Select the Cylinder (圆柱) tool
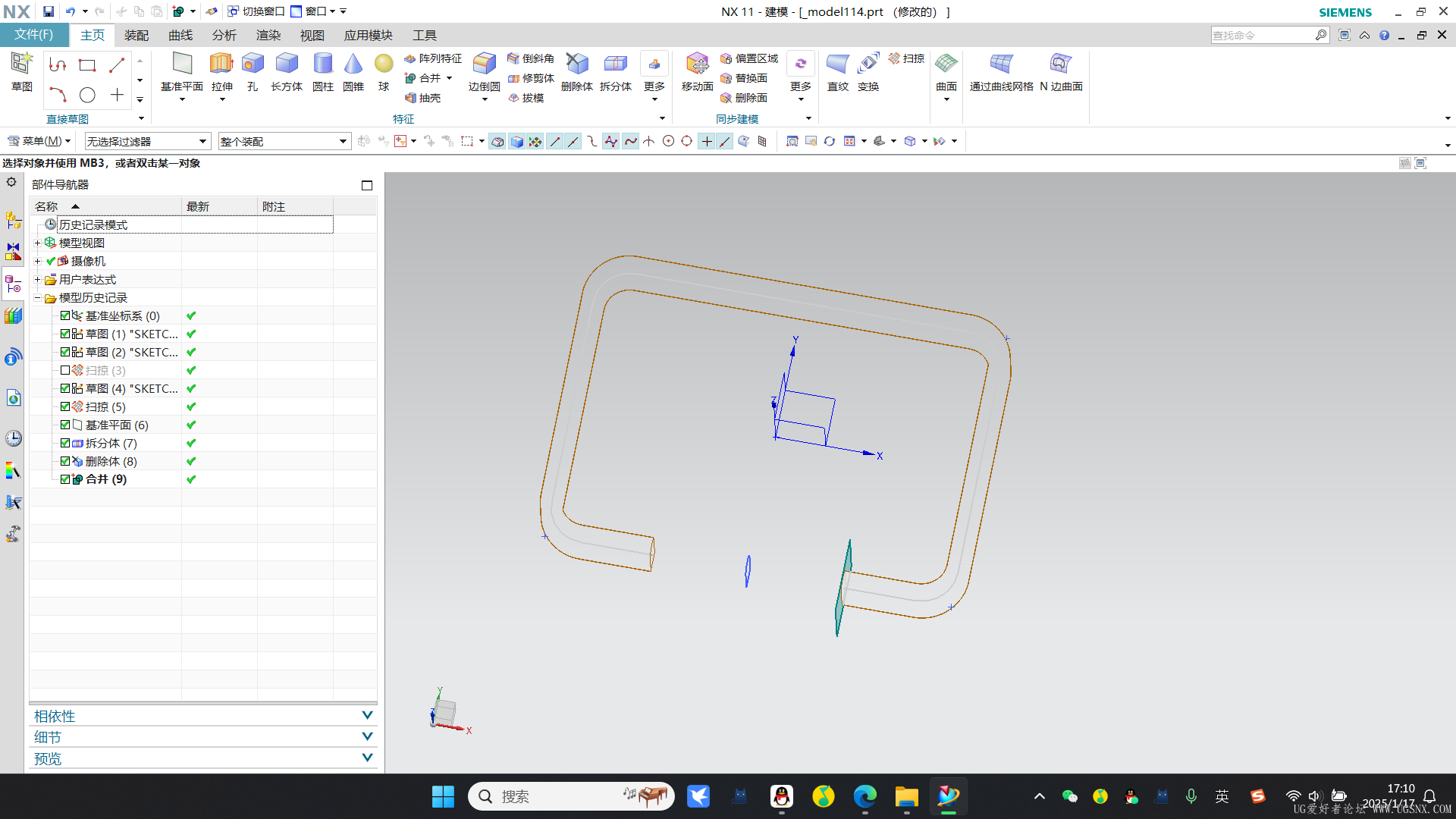This screenshot has width=1456, height=819. 323,72
